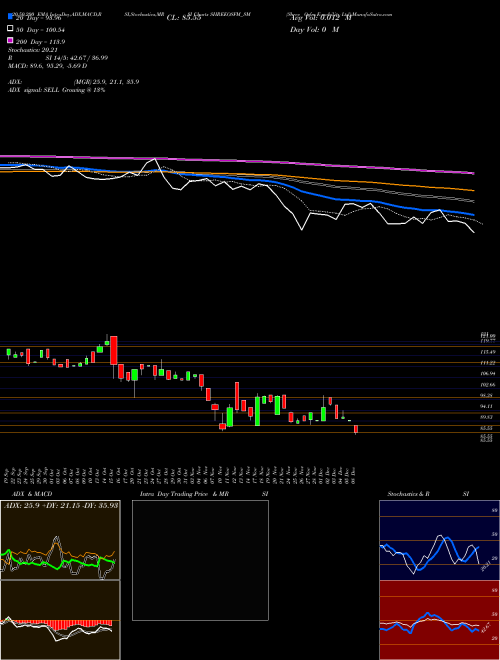Click the 'Day Vol: 0 M' text
Viewport: 500px width, 660px height.
pos(314,29)
